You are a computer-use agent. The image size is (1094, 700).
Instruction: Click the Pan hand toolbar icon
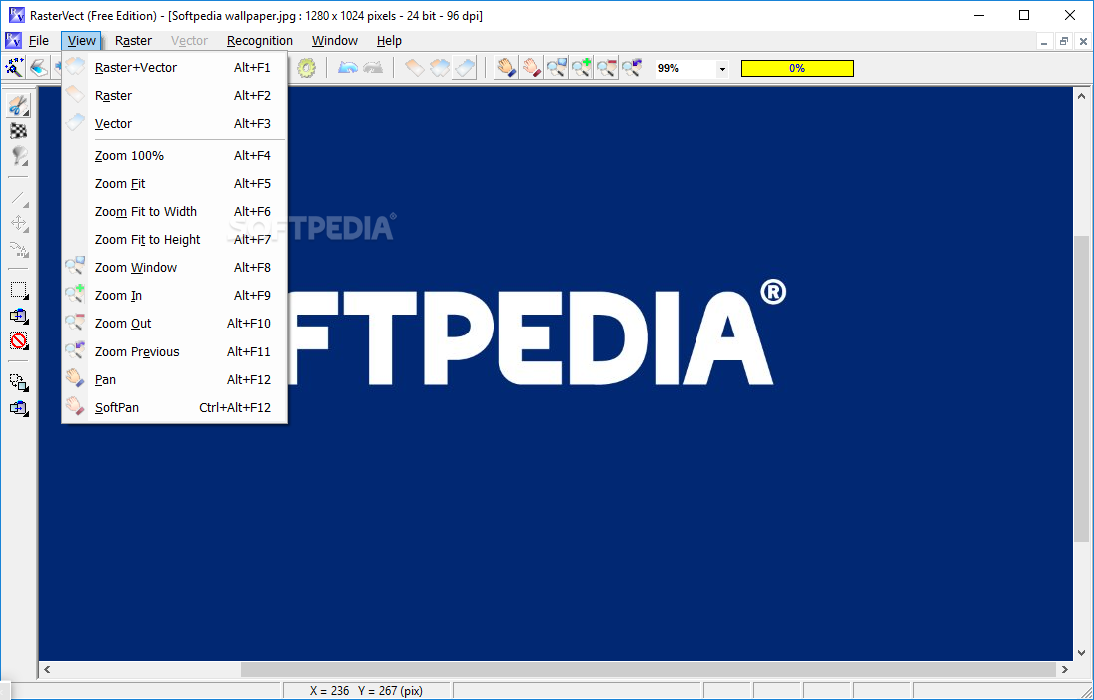click(506, 68)
